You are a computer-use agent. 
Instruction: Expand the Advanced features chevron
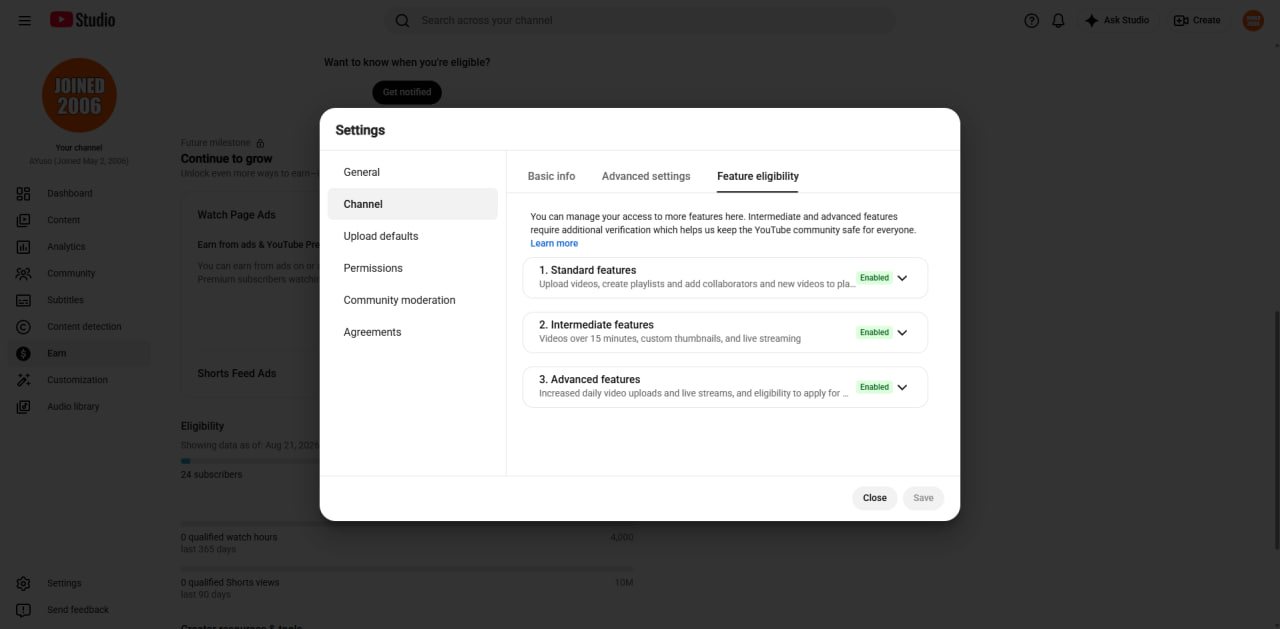click(x=902, y=387)
